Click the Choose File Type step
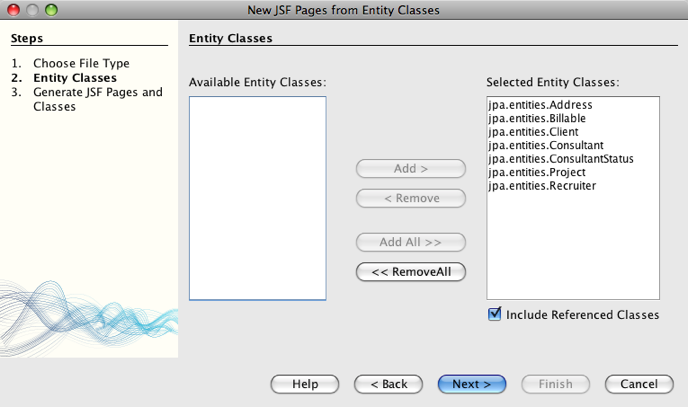The height and width of the screenshot is (407, 688). click(81, 63)
